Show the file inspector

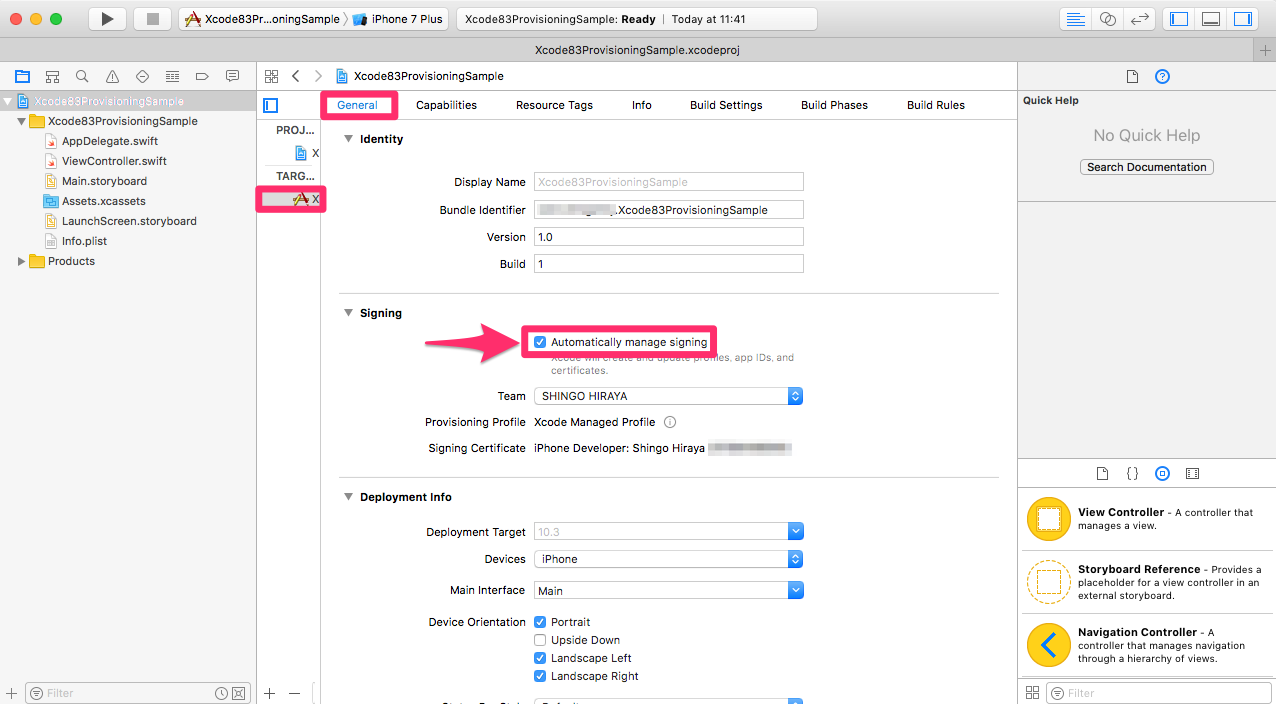click(1132, 77)
